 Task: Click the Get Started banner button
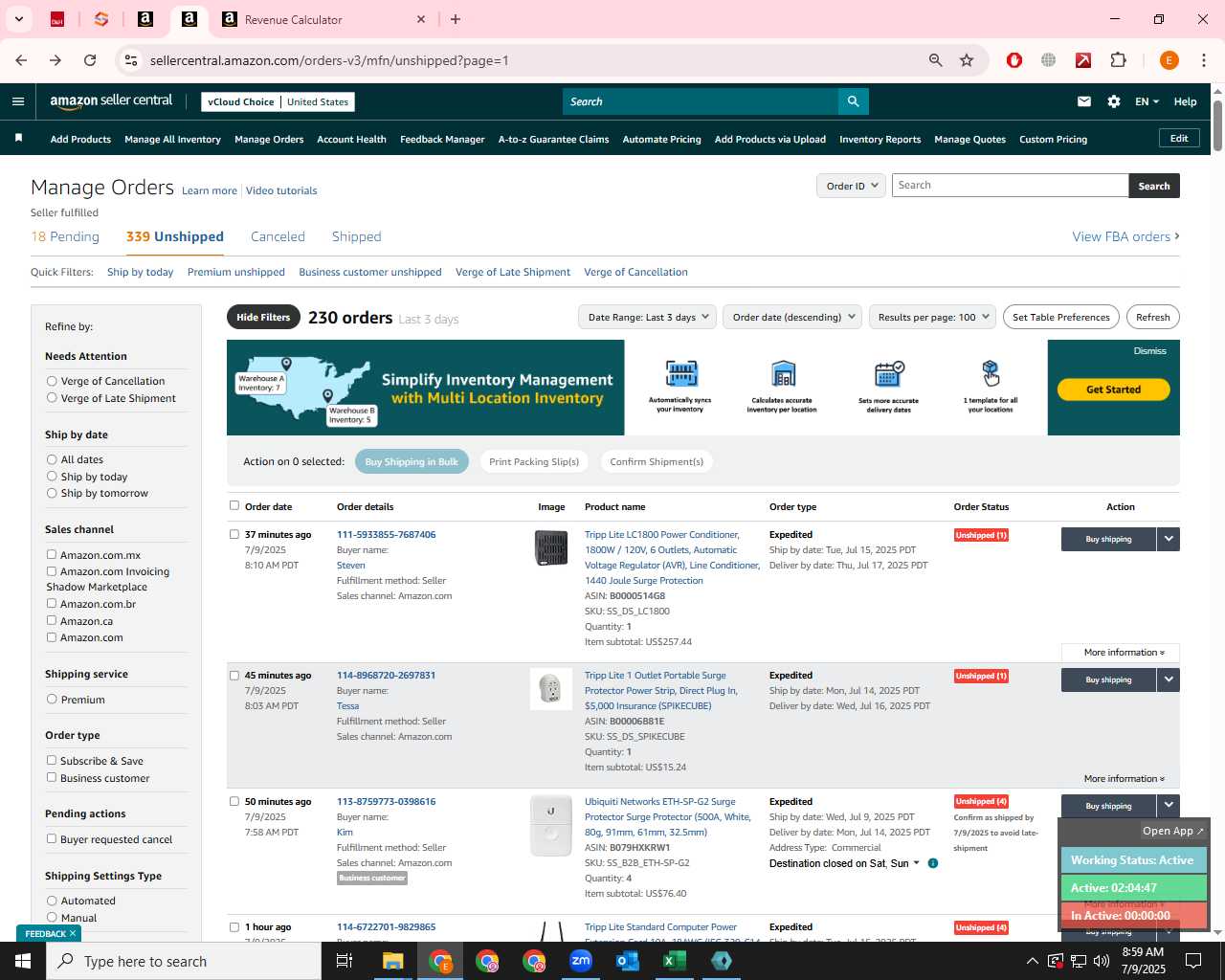[1113, 390]
